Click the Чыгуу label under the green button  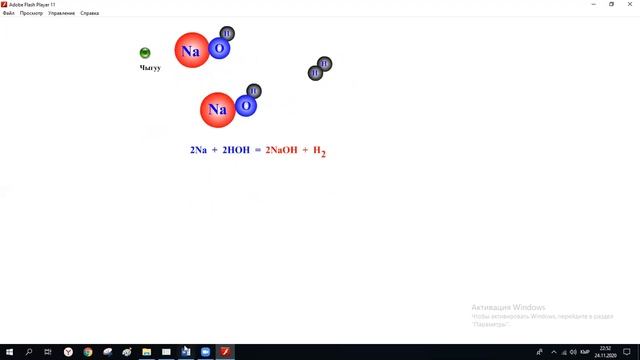tap(150, 68)
